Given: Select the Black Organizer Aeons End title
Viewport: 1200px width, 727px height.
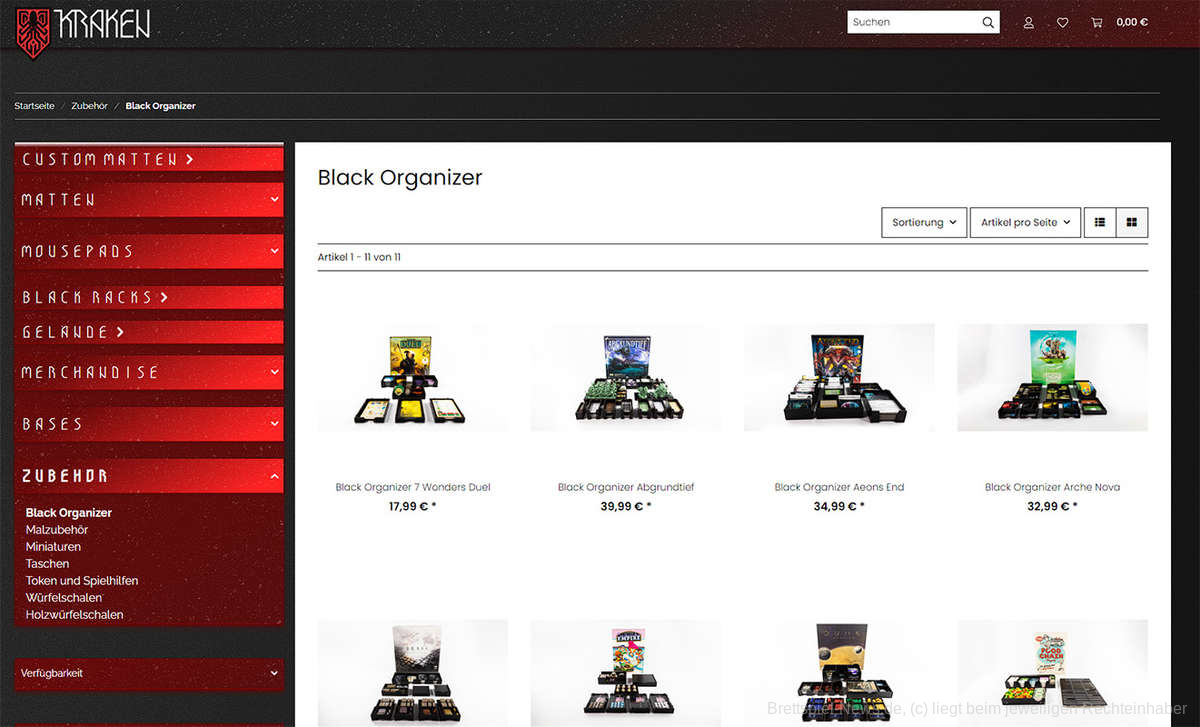Looking at the screenshot, I should click(839, 488).
